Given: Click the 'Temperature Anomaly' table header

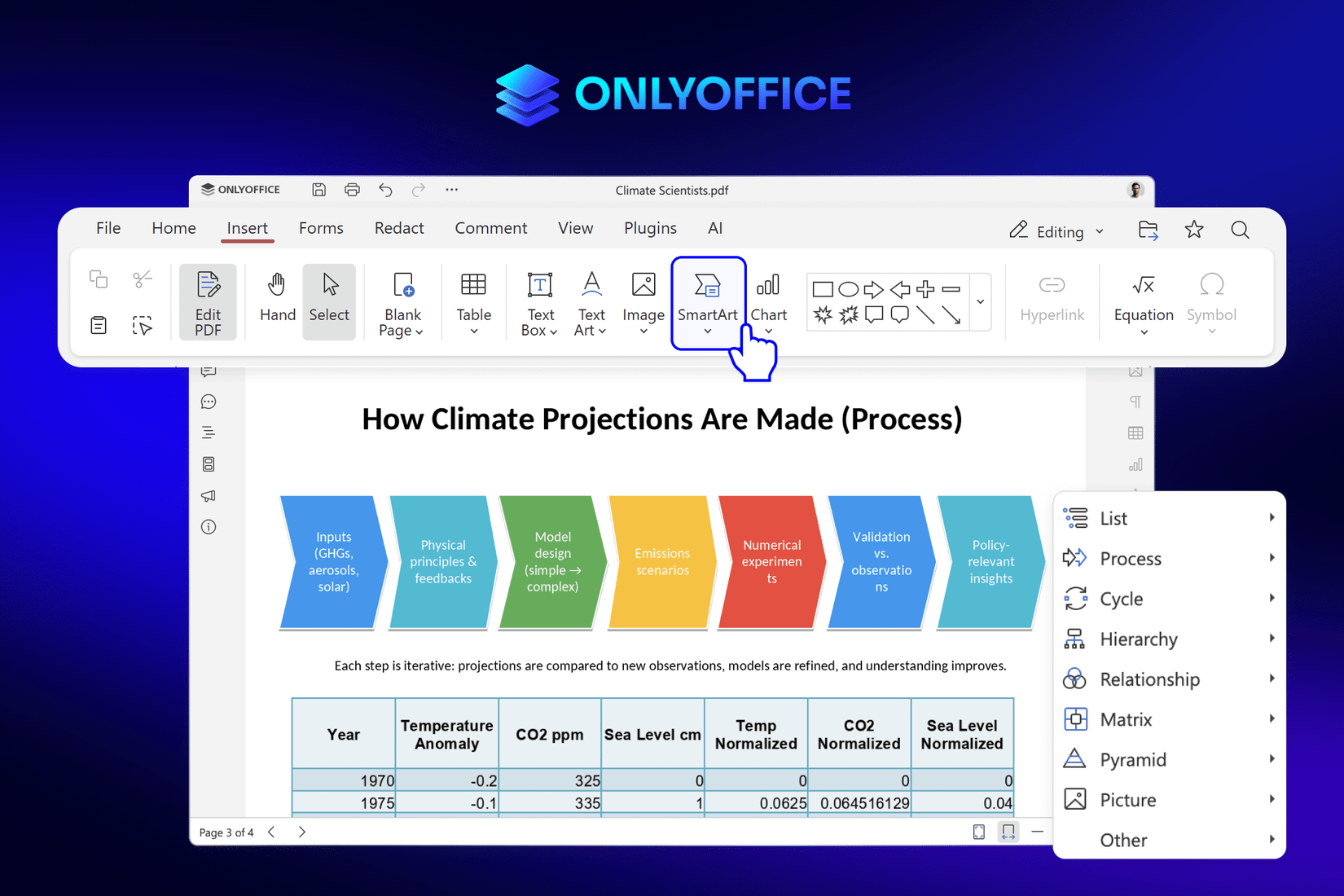Looking at the screenshot, I should (x=446, y=735).
